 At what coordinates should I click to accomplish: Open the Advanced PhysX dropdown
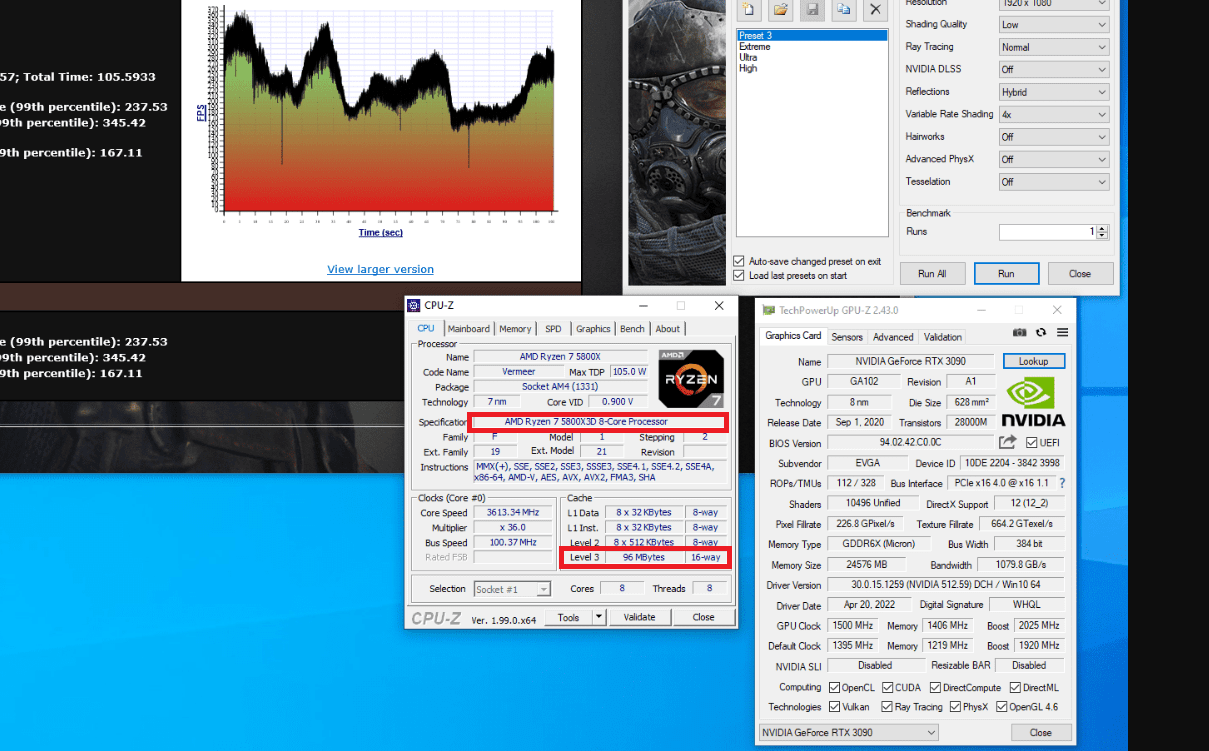click(1054, 159)
